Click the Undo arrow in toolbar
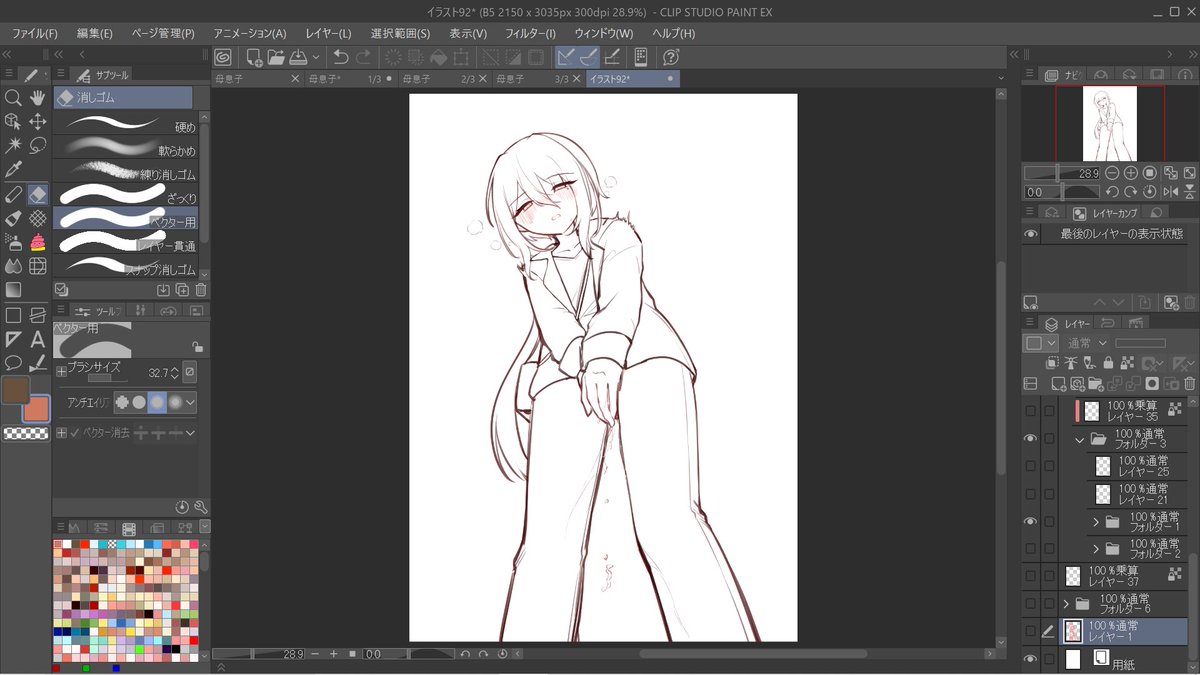The width and height of the screenshot is (1200, 675). click(341, 57)
